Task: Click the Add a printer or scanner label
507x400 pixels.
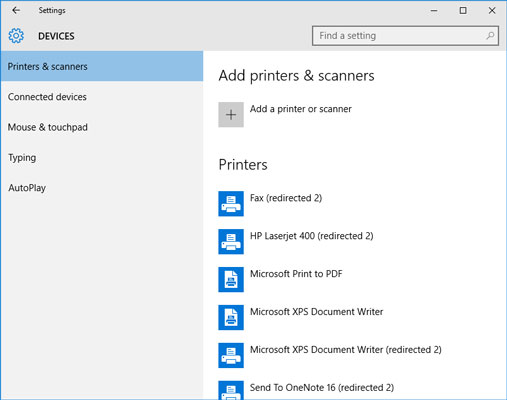Action: 301,109
